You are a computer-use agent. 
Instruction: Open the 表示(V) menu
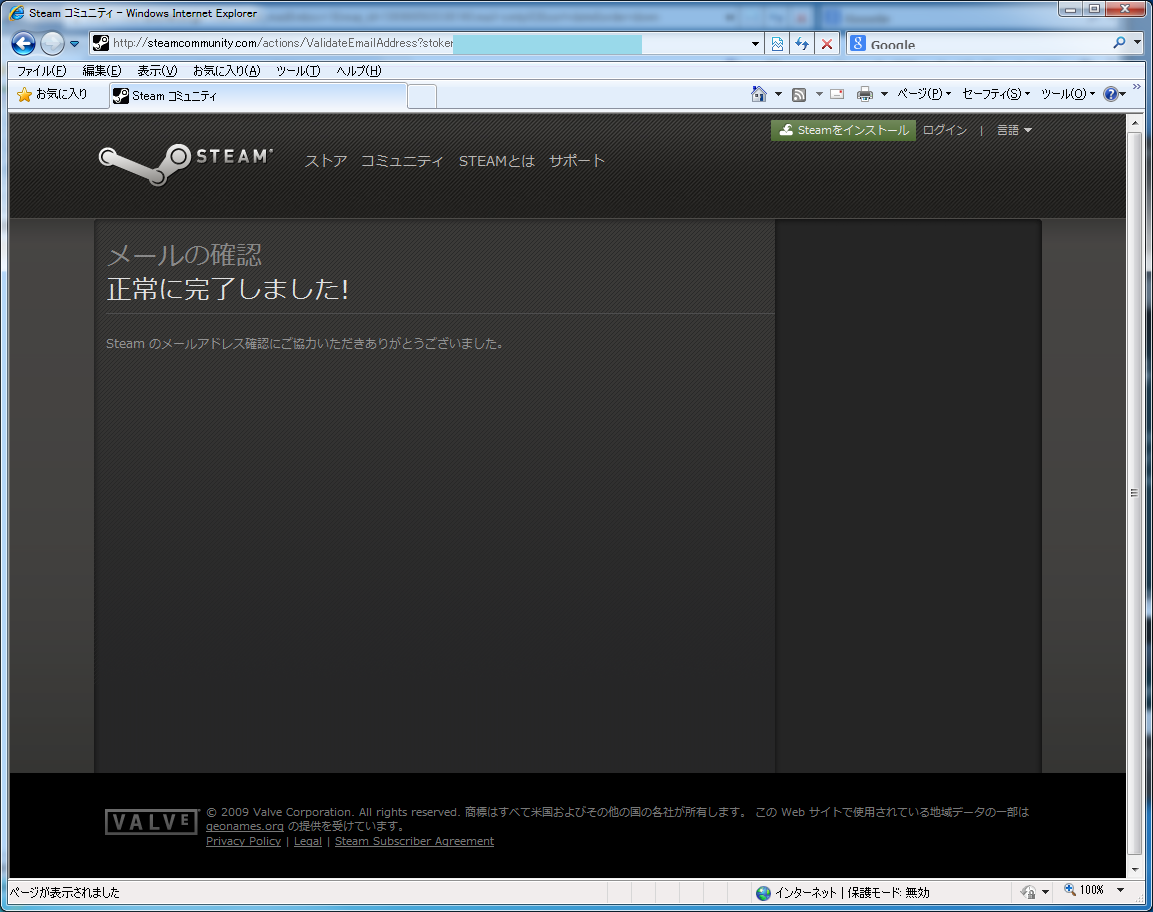(x=157, y=71)
